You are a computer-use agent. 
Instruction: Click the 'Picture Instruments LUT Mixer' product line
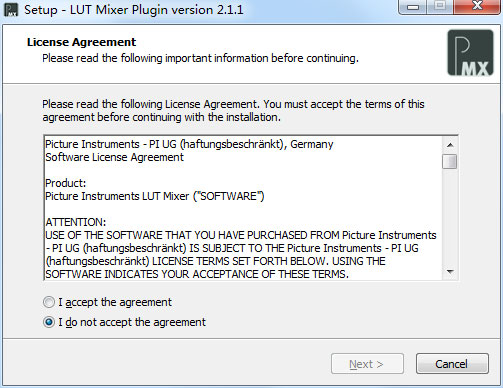pyautogui.click(x=155, y=196)
